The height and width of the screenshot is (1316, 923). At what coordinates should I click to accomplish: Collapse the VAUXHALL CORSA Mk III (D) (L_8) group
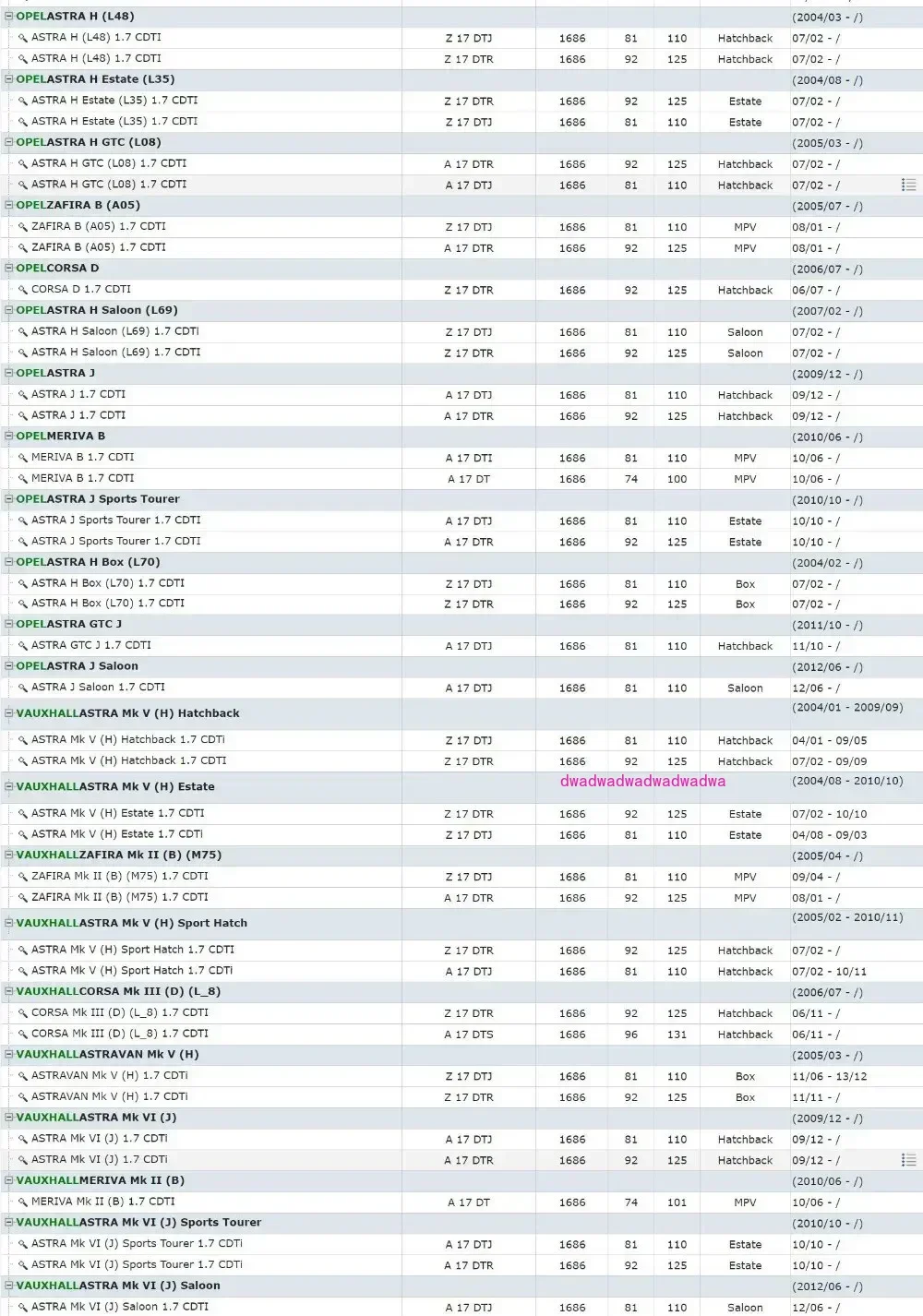9,992
